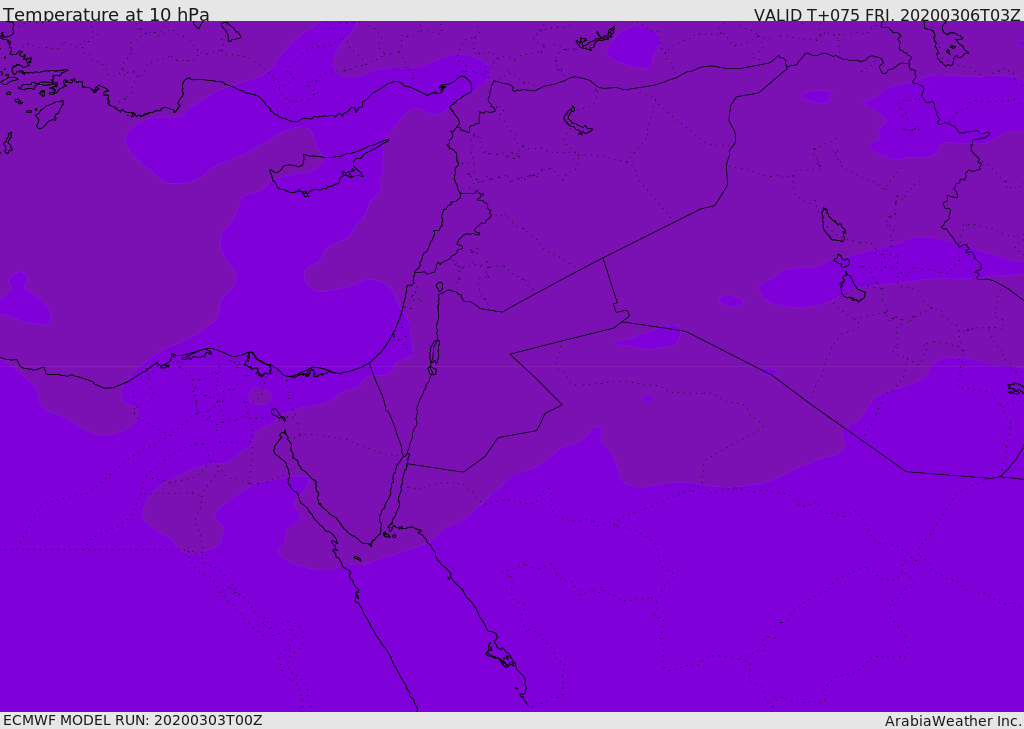Click the Red Sea coastal island cluster
The image size is (1024, 729).
[502, 655]
